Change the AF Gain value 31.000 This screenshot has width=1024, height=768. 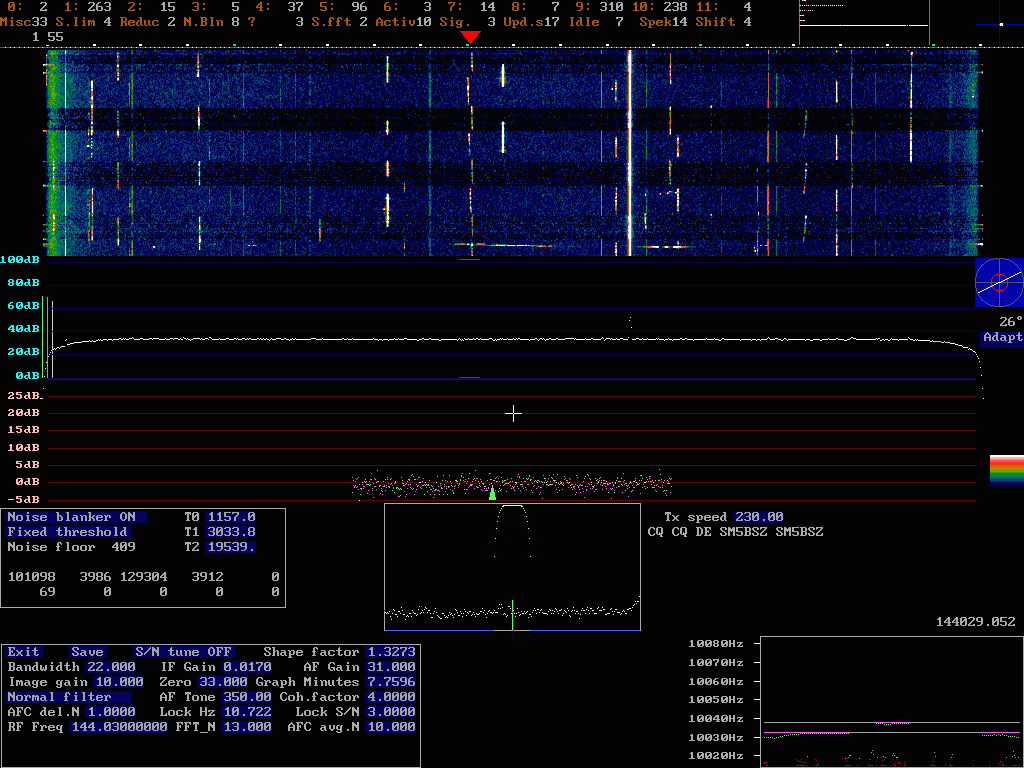pos(391,667)
